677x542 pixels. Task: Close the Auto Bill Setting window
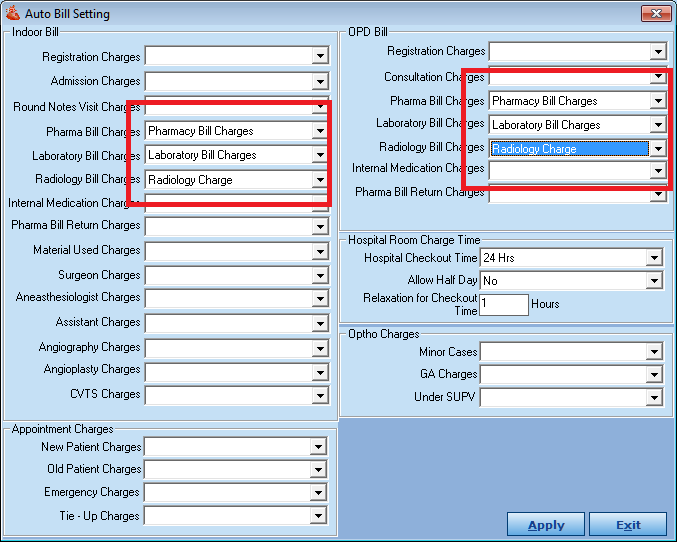(x=655, y=14)
